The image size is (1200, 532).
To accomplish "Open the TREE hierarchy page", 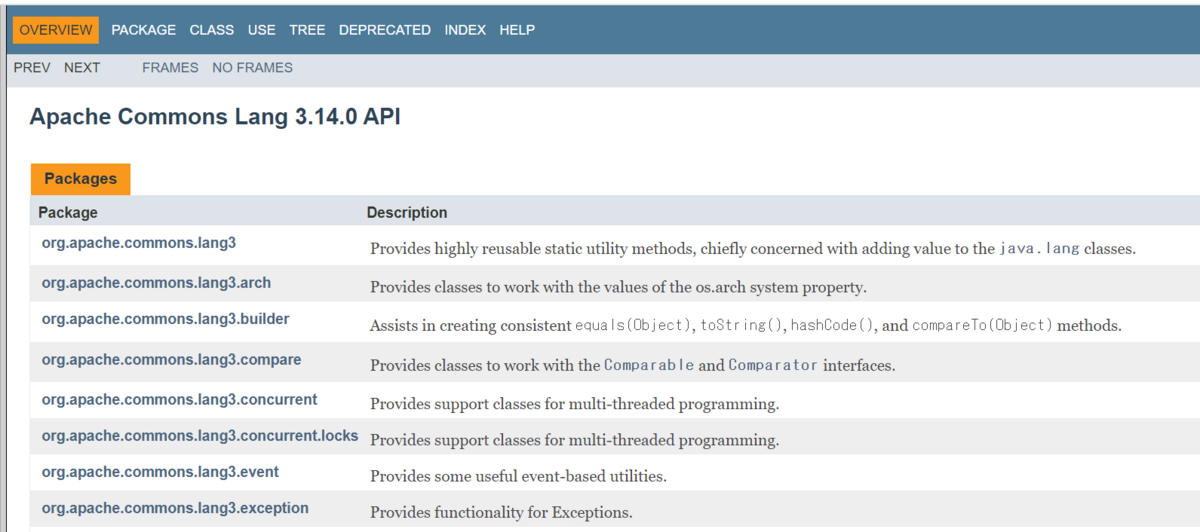I will coord(307,30).
